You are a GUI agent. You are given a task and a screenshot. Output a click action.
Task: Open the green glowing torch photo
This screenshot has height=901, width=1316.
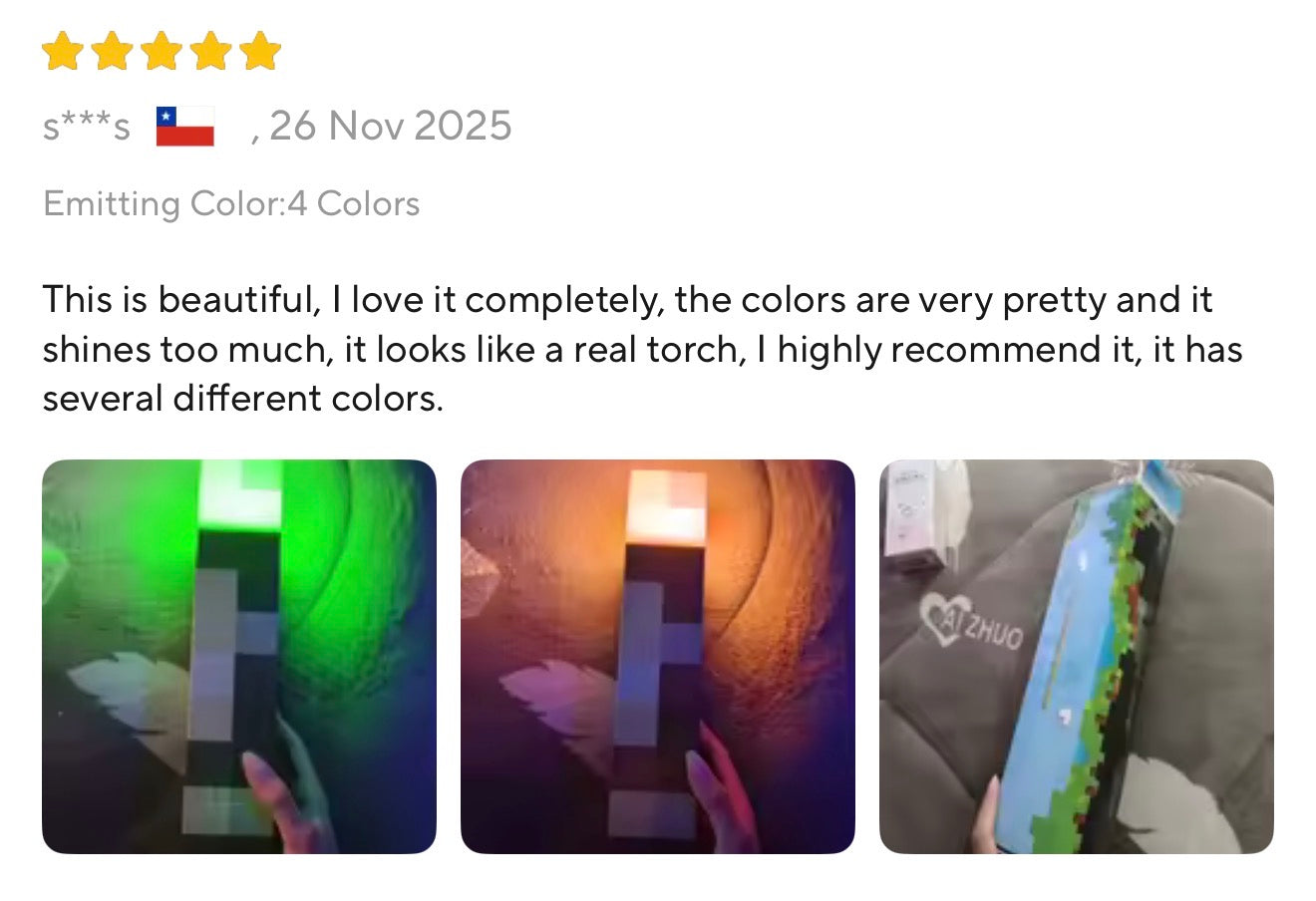click(x=239, y=657)
